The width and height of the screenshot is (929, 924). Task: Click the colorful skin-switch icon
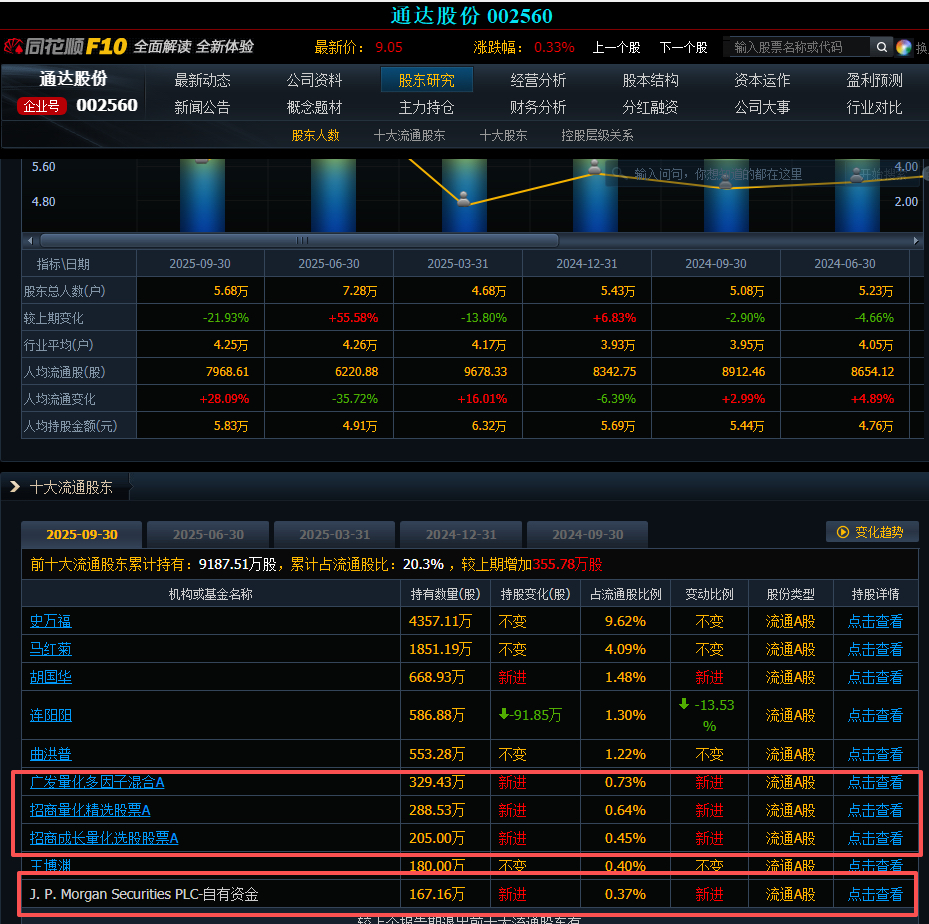coord(903,47)
